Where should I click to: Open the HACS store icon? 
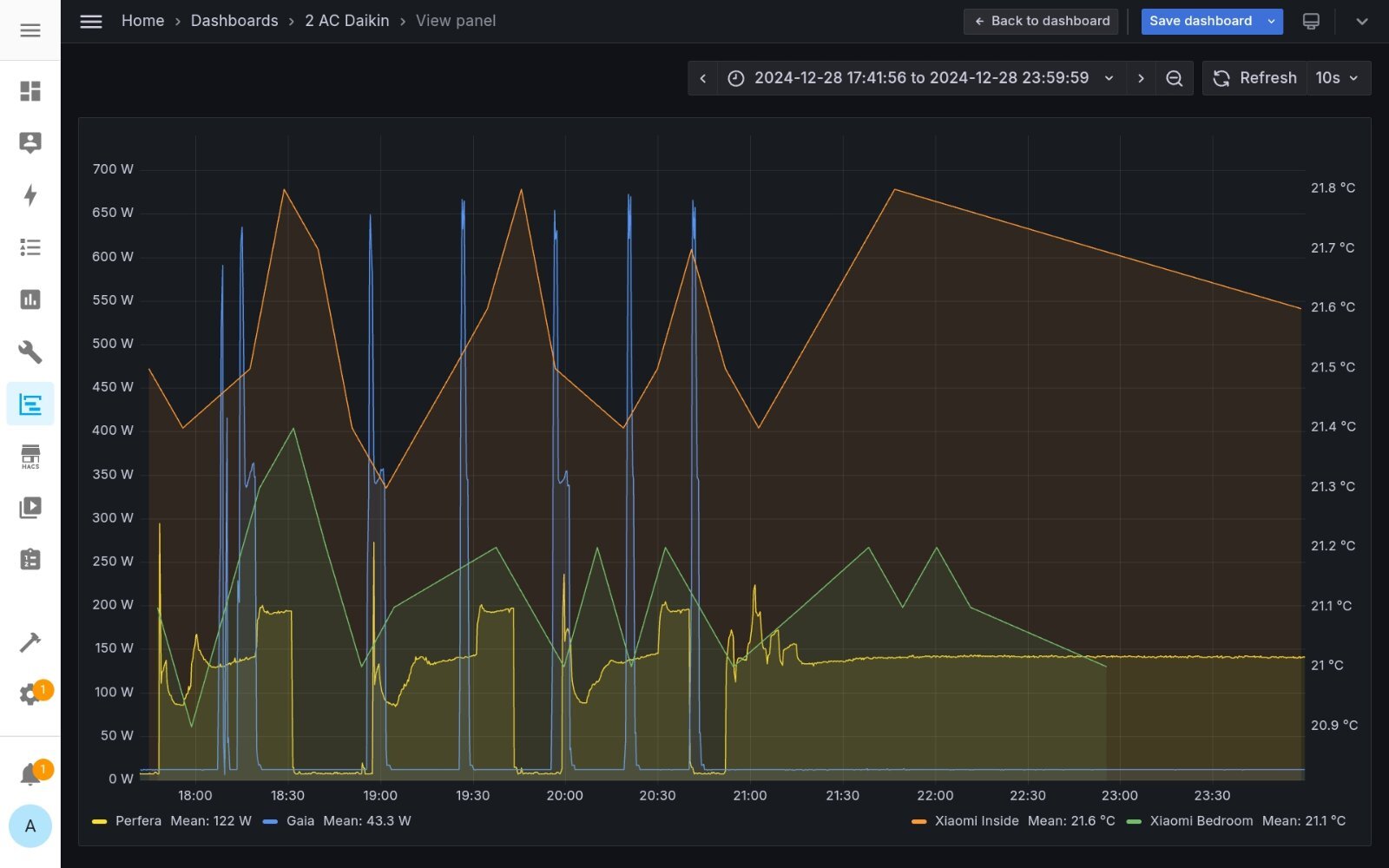pyautogui.click(x=30, y=456)
